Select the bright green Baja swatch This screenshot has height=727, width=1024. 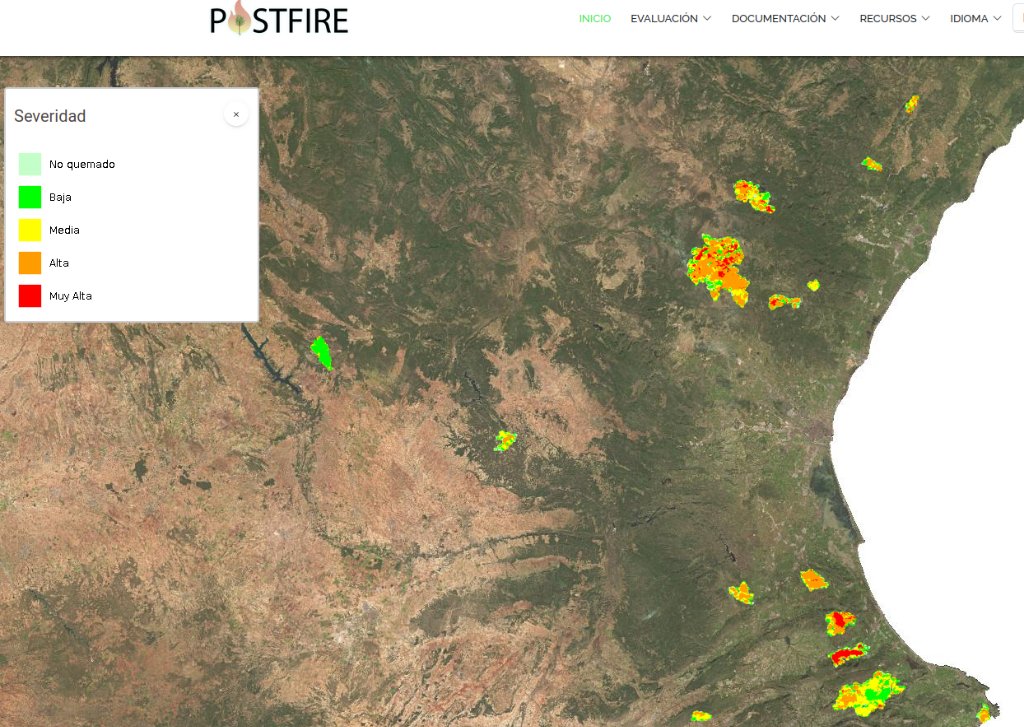(30, 197)
